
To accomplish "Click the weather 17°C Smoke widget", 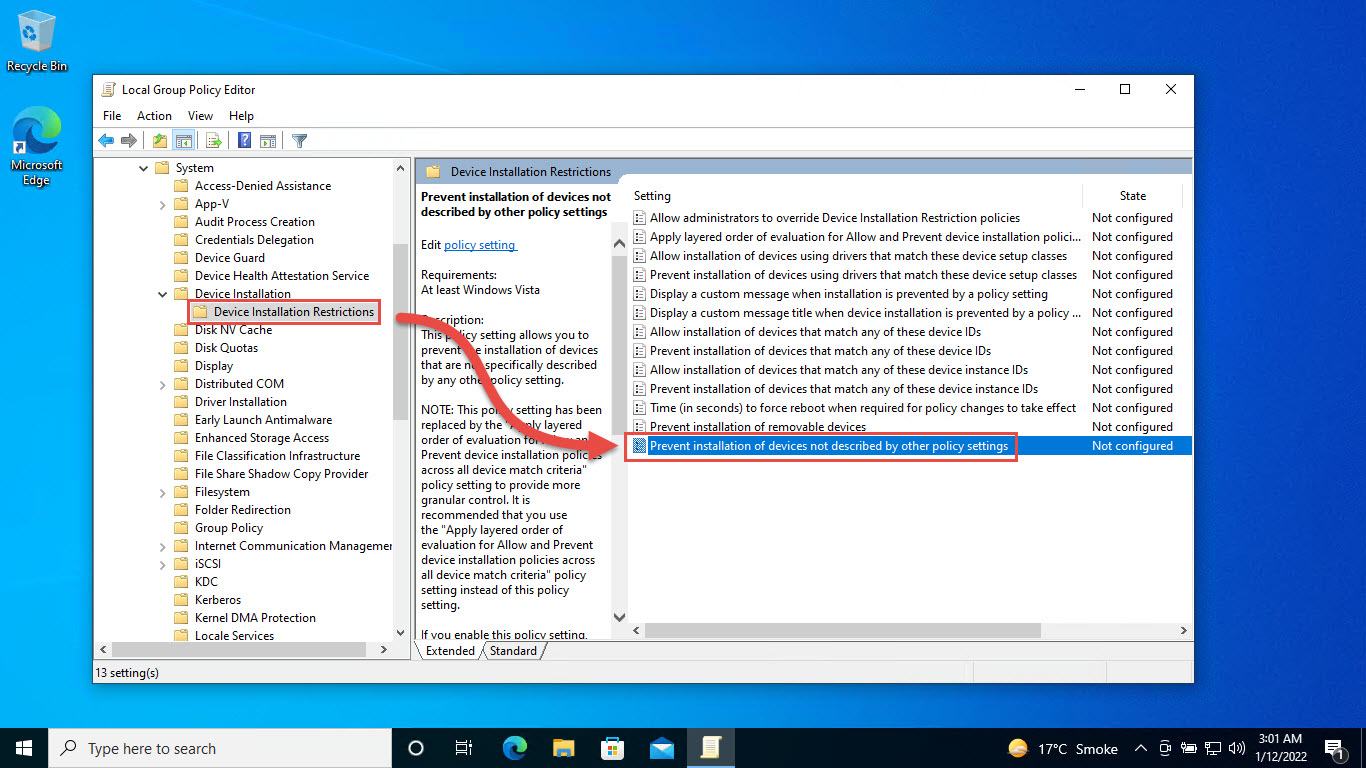I will (x=1063, y=748).
